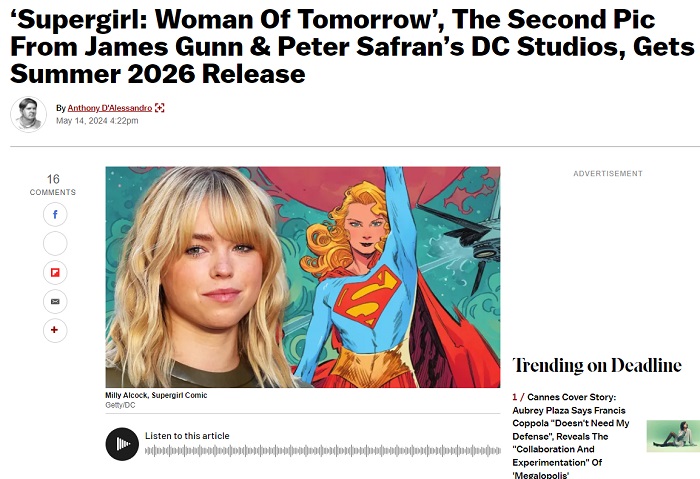The image size is (700, 479).
Task: Open the Cannes Cover Story trending link
Action: (571, 436)
